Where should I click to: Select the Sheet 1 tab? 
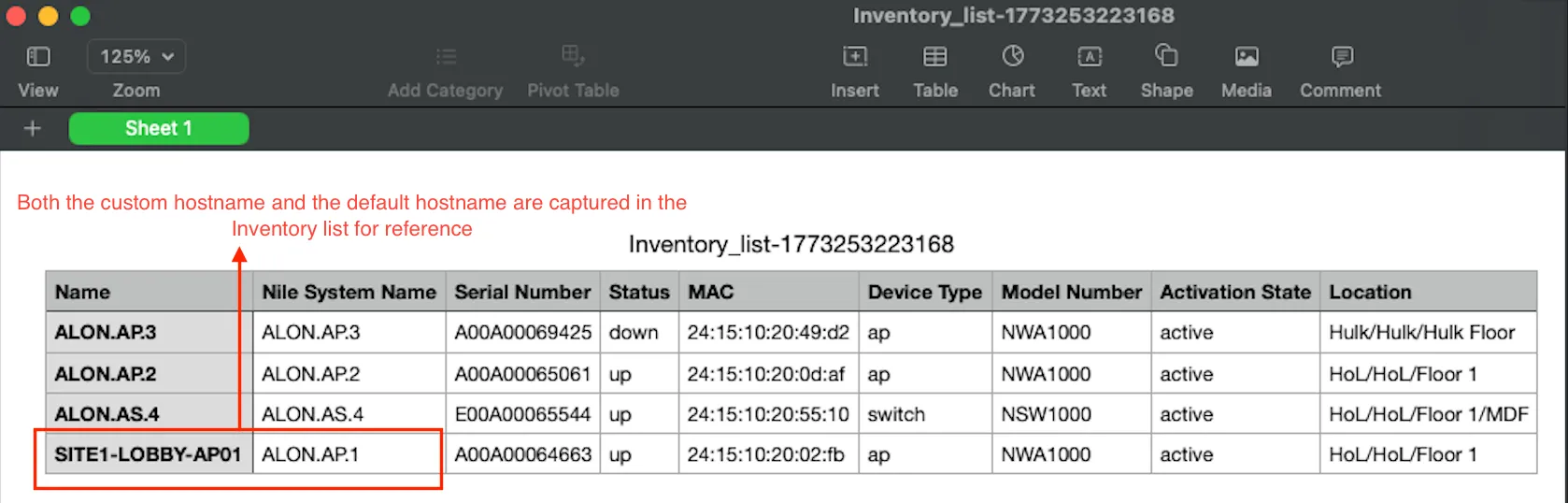tap(159, 128)
